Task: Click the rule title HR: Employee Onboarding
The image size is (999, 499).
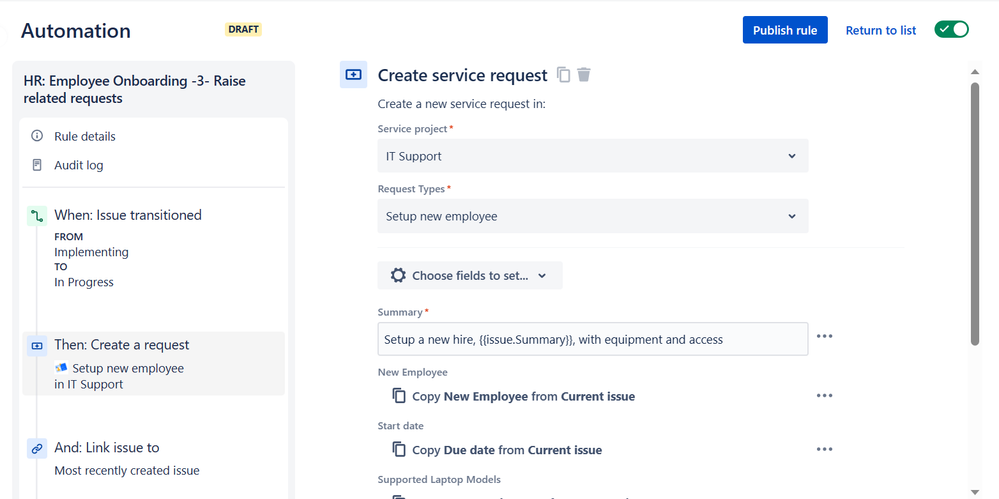Action: (x=134, y=90)
